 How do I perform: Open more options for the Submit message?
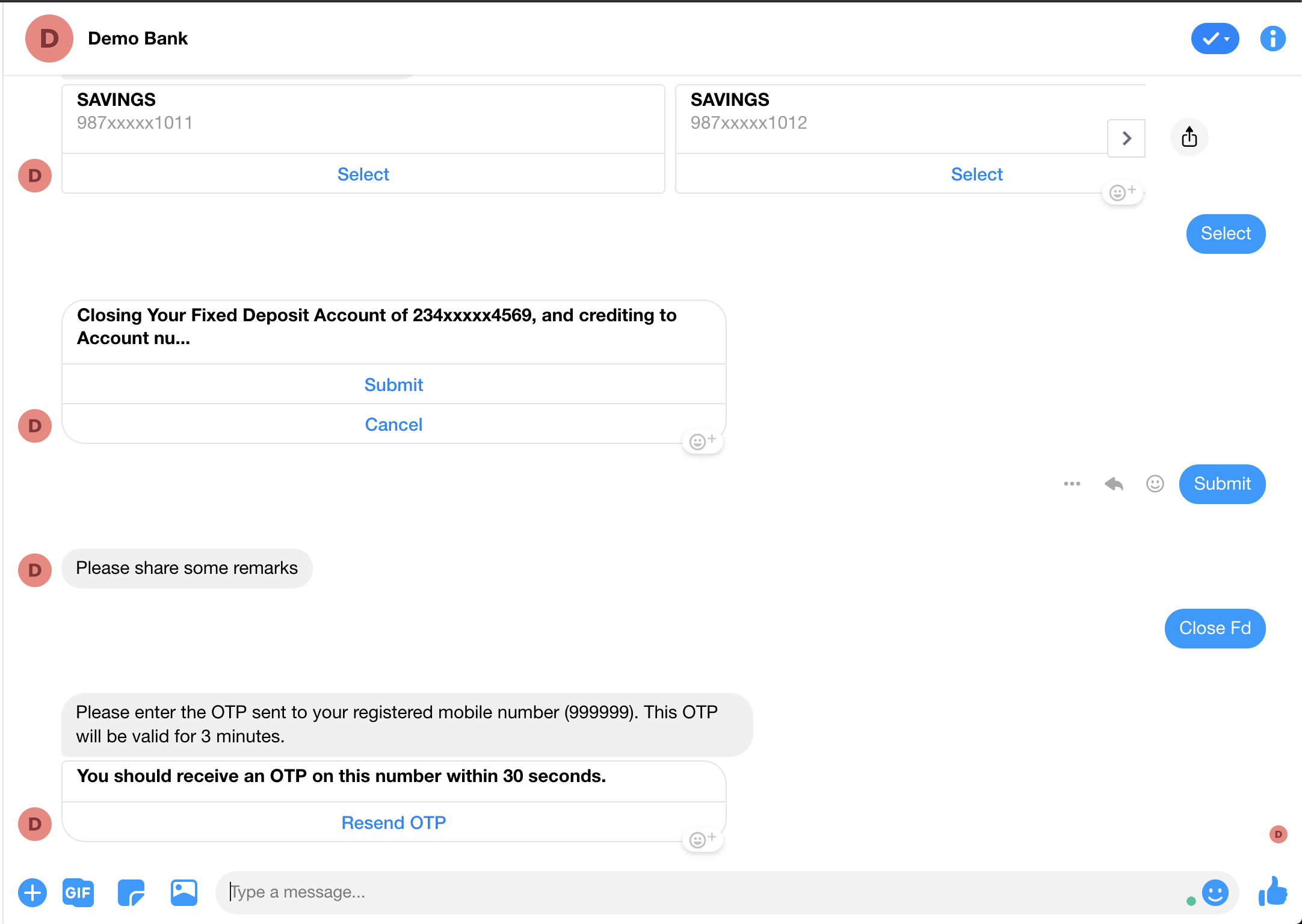1072,484
